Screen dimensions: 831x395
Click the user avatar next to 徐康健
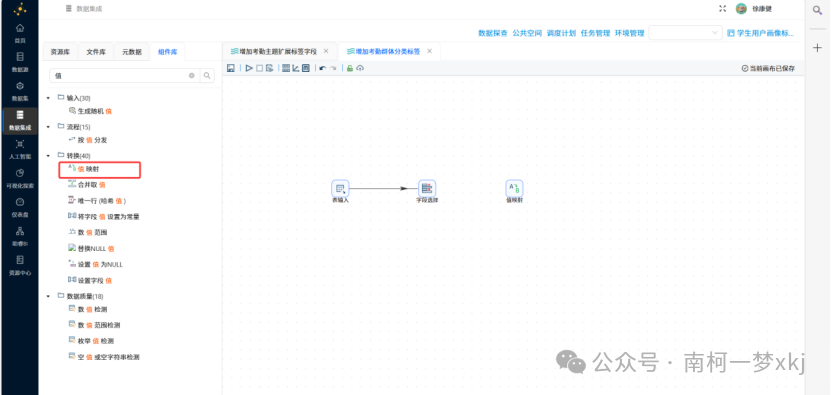coord(741,8)
